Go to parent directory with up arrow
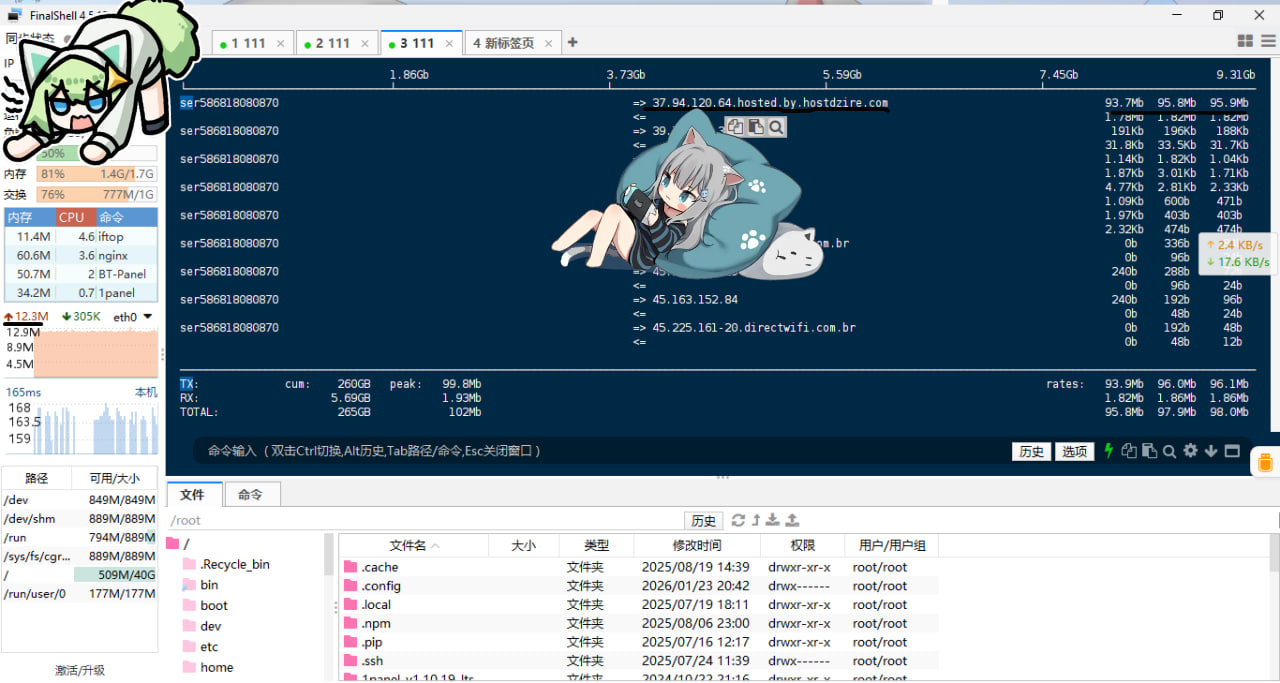This screenshot has height=683, width=1280. [x=756, y=520]
